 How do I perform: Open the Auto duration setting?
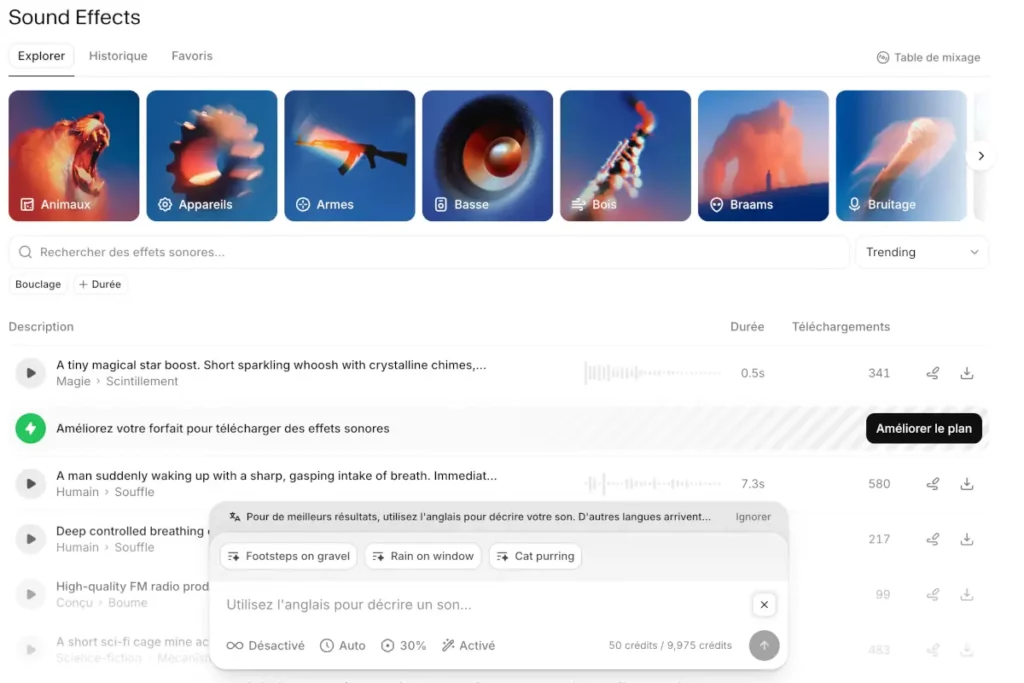click(342, 645)
